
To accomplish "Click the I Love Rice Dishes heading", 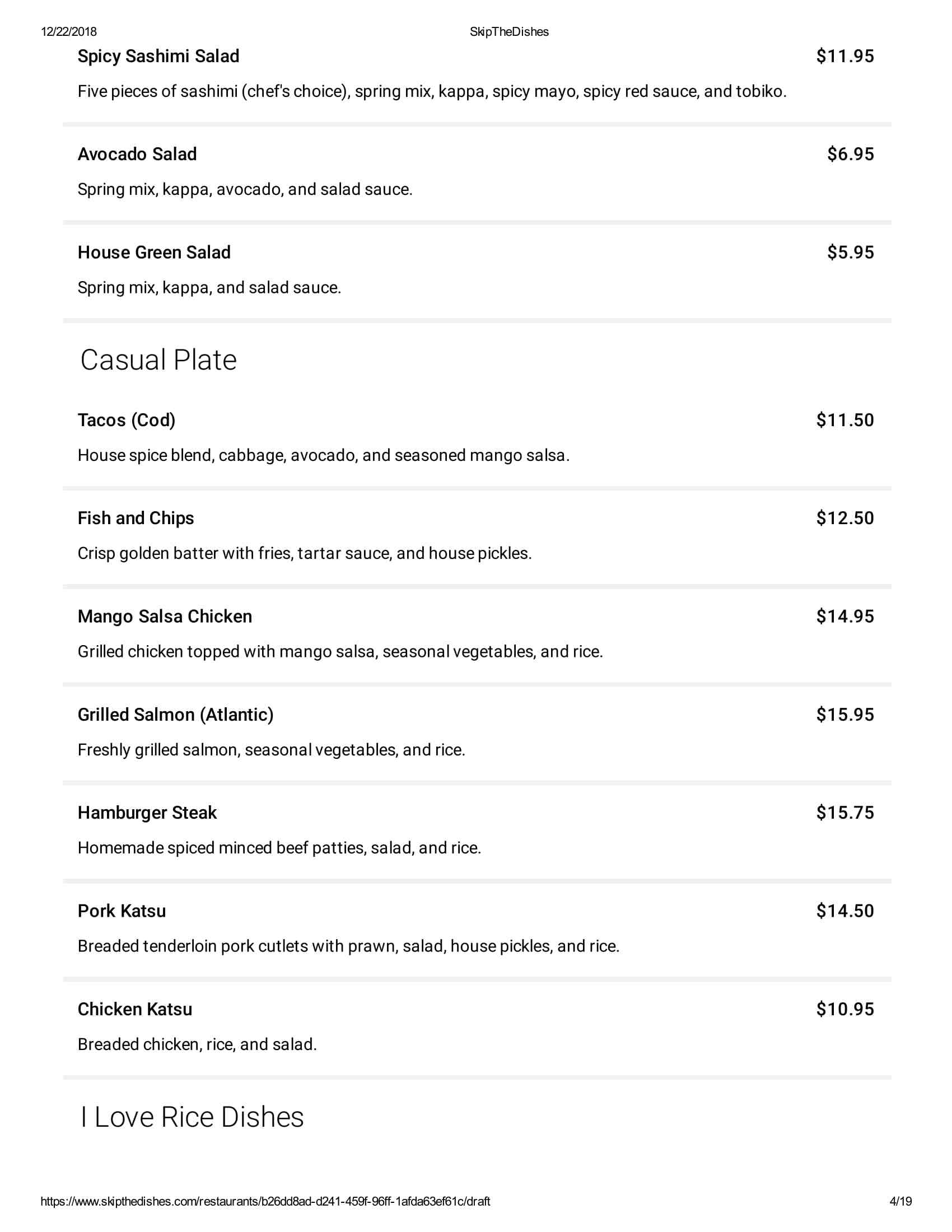I will click(192, 1117).
